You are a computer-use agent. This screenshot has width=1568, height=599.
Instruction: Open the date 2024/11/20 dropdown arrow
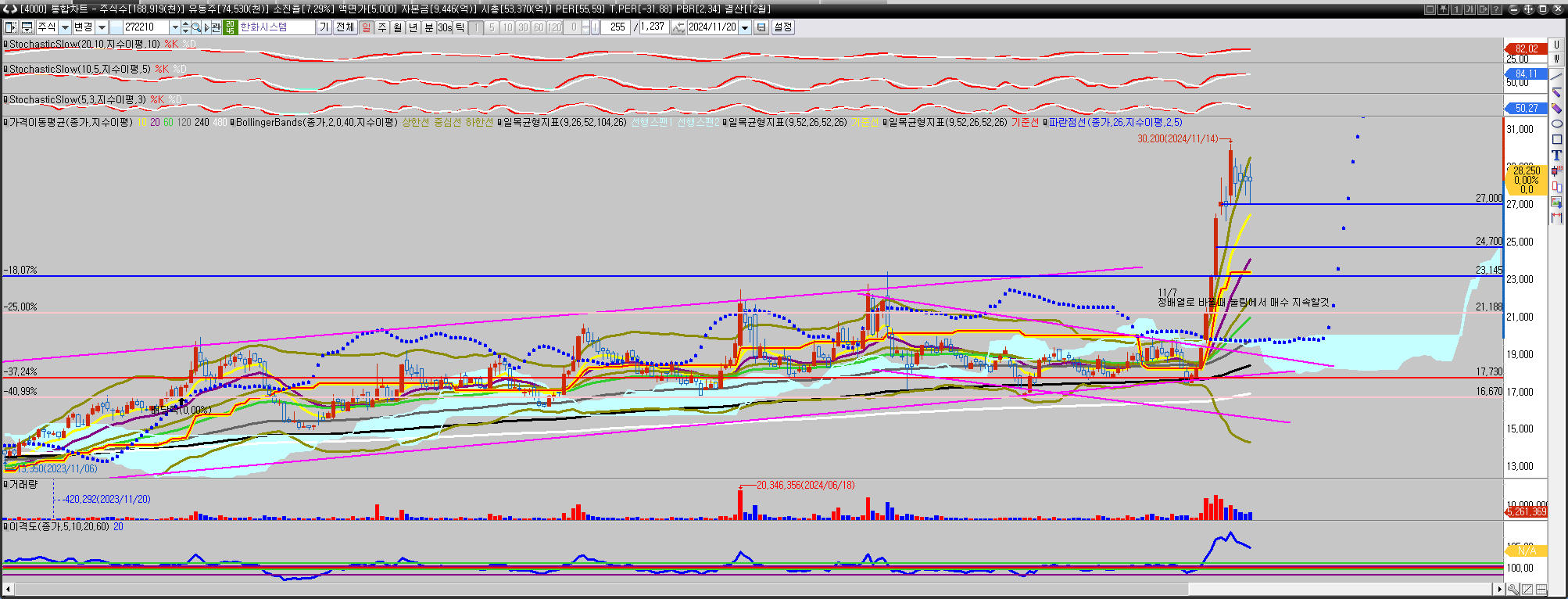(745, 27)
